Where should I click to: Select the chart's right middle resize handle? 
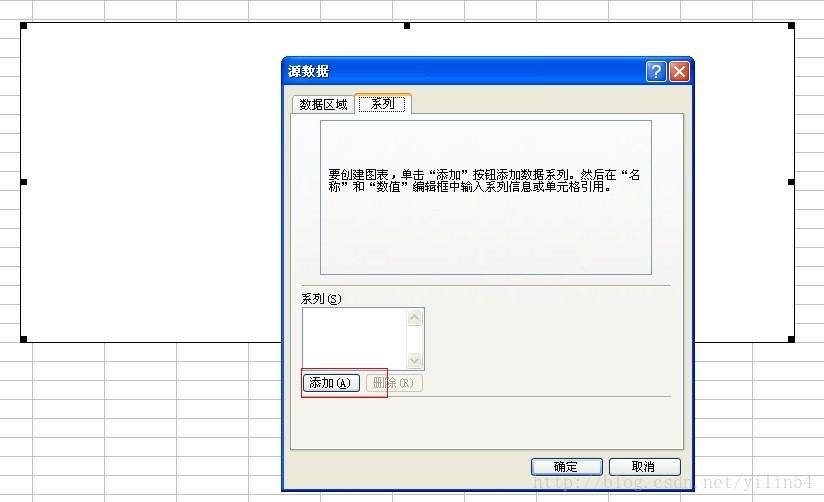click(x=791, y=182)
